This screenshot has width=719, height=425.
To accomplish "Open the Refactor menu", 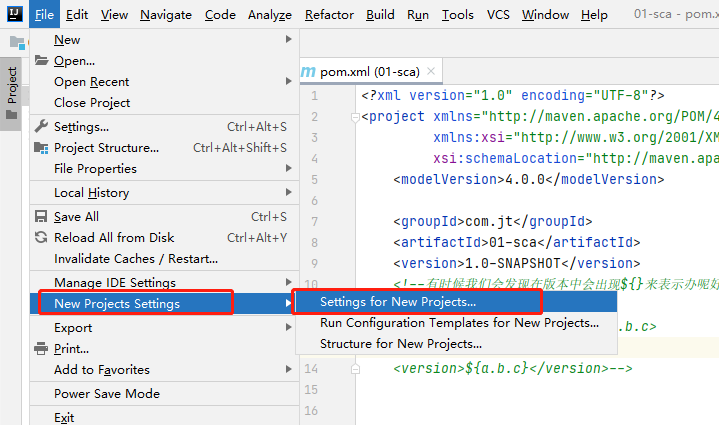I will pos(329,15).
